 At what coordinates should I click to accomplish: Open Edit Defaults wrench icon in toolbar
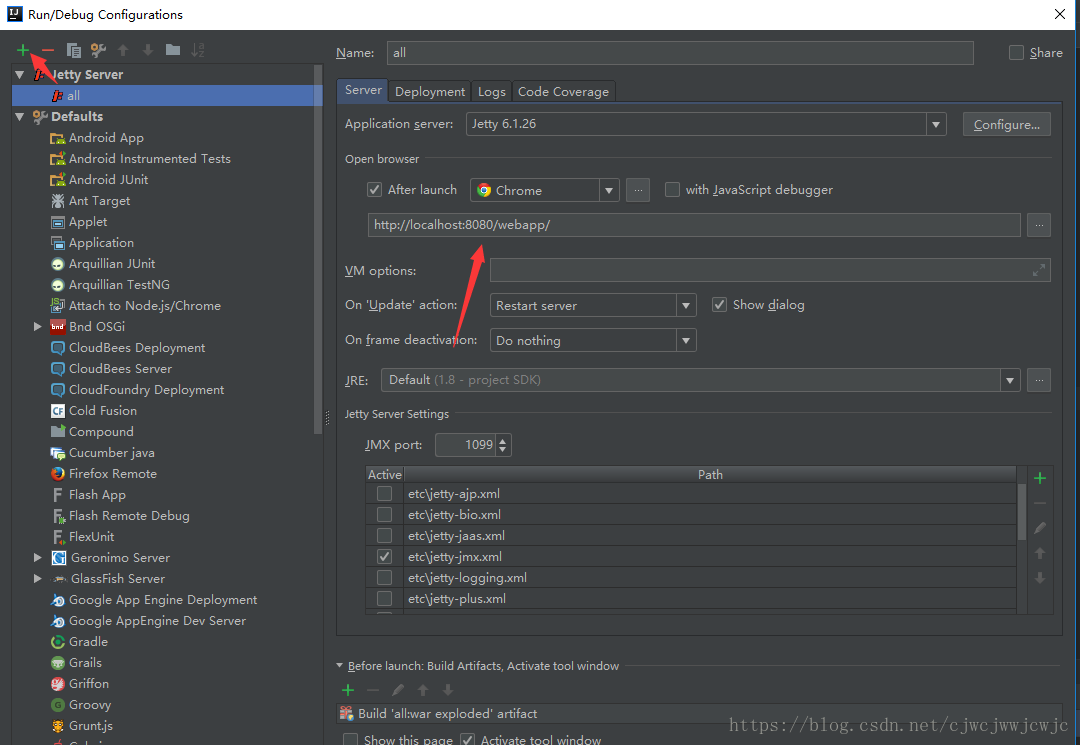(x=98, y=50)
